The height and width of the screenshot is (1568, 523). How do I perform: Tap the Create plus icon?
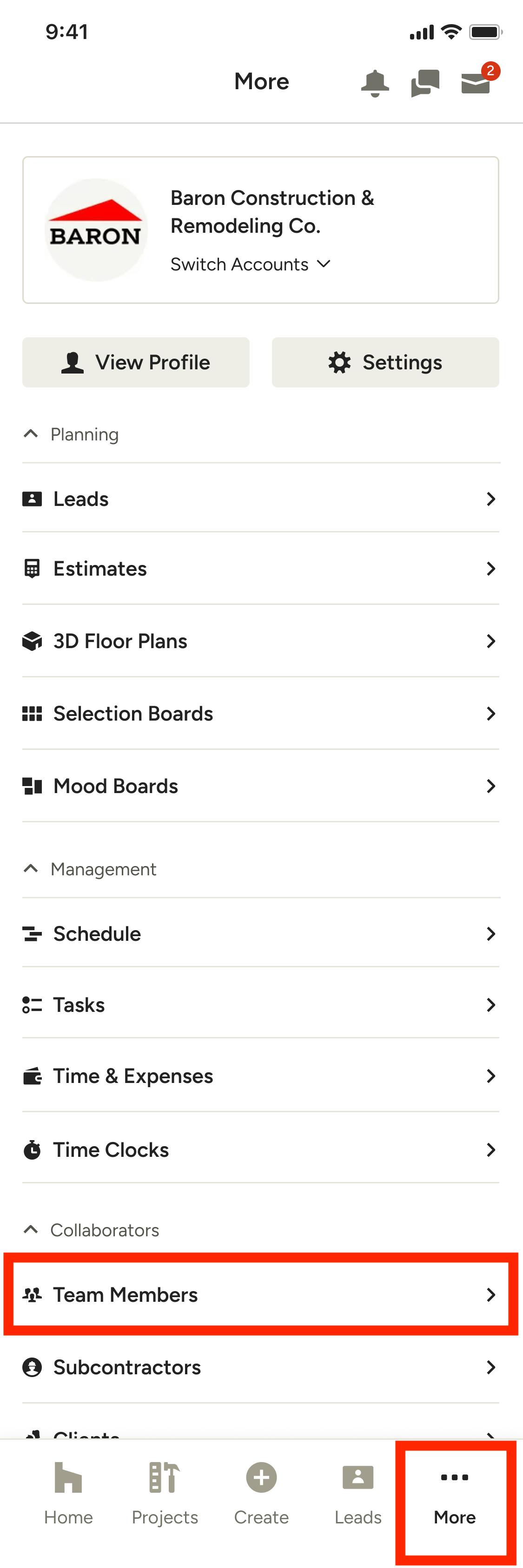(x=261, y=1477)
